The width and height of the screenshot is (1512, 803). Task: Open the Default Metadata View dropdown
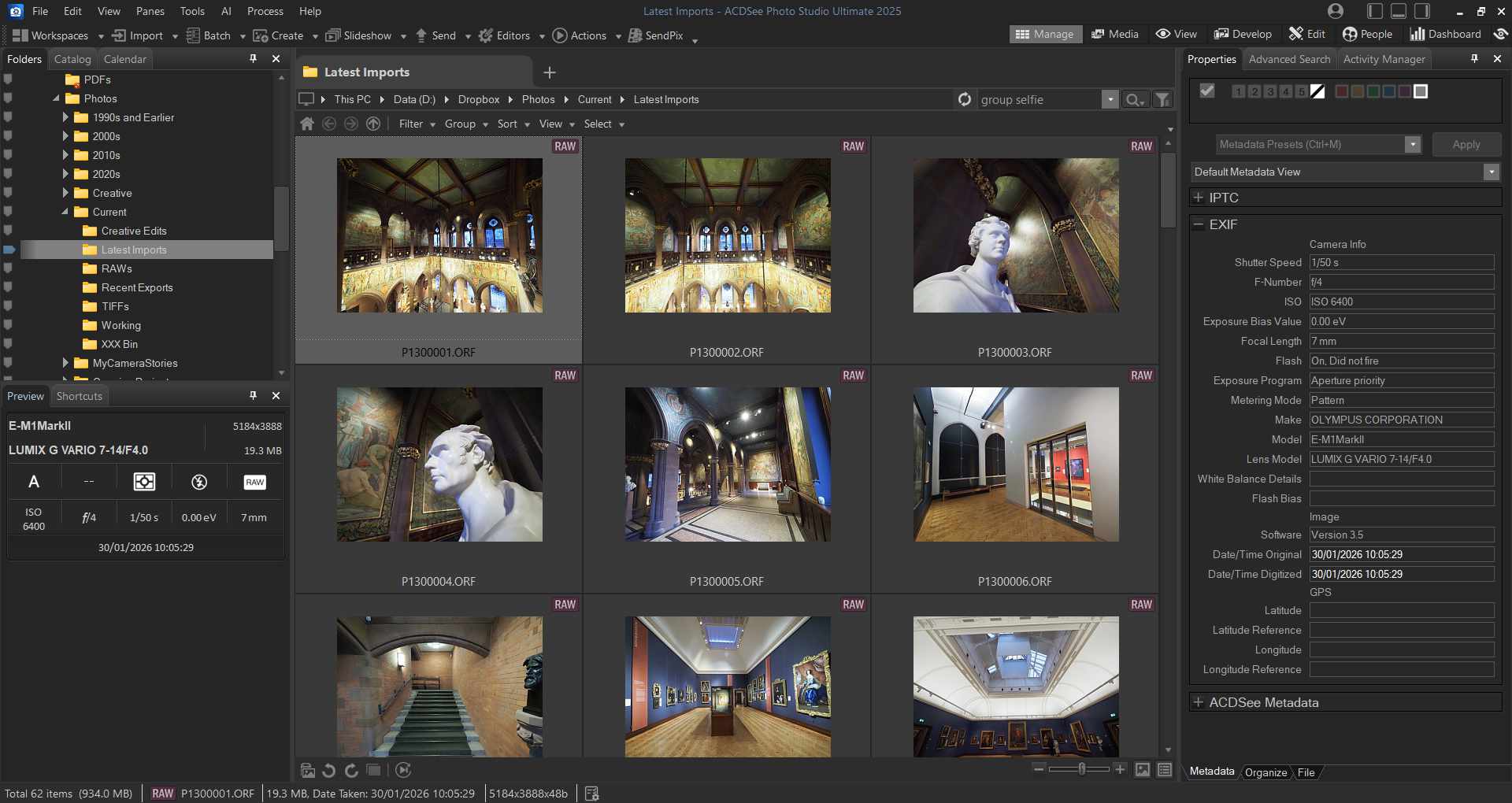click(x=1491, y=172)
